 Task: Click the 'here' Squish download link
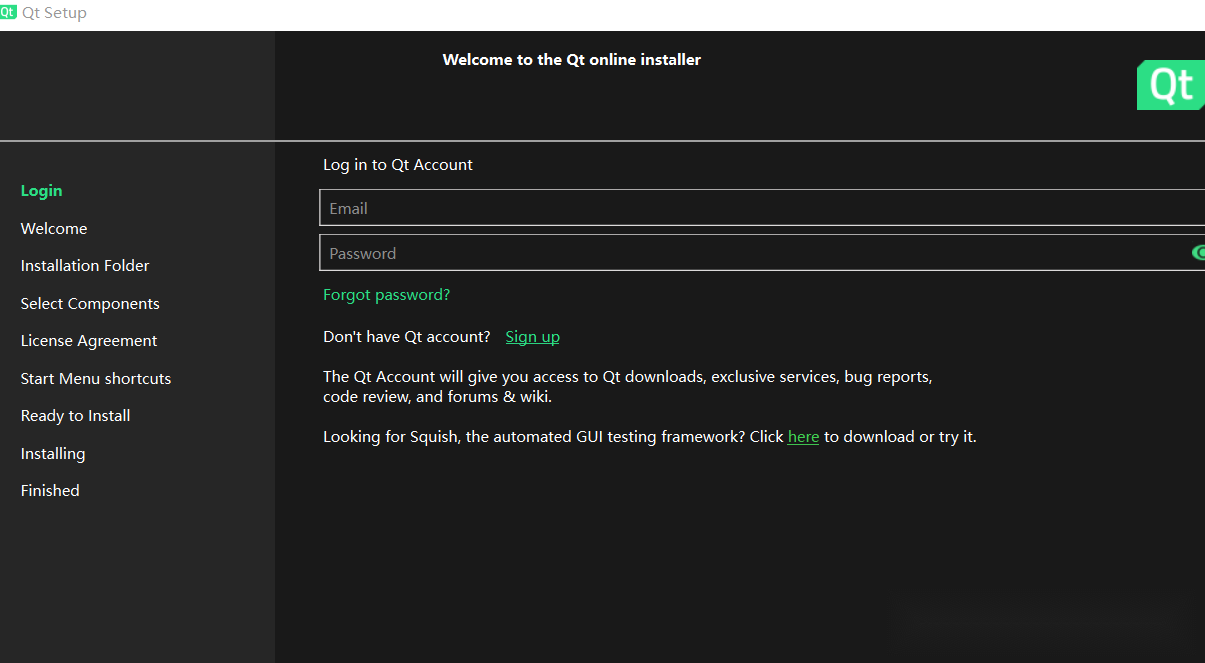click(x=803, y=437)
